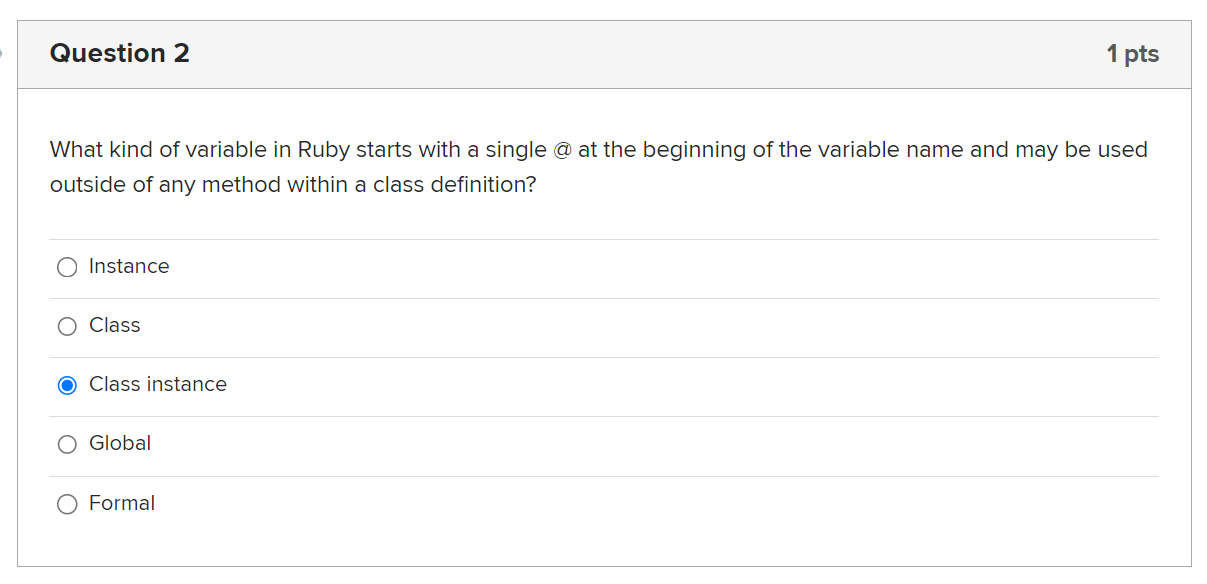Viewport: 1207px width, 584px height.
Task: Click the Instance answer label
Action: [x=129, y=266]
